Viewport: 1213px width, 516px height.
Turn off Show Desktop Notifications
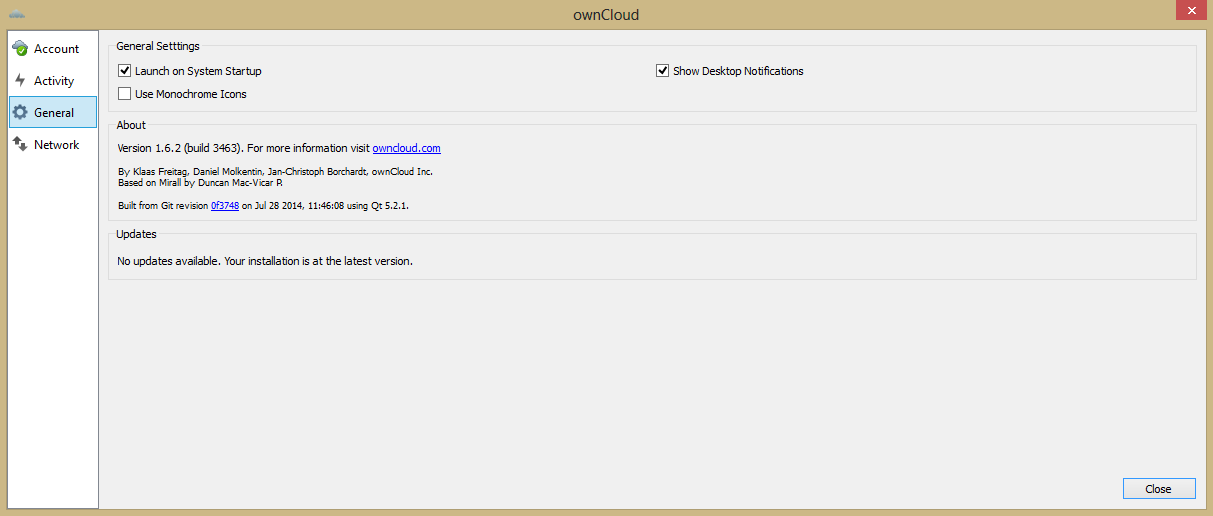[x=662, y=71]
